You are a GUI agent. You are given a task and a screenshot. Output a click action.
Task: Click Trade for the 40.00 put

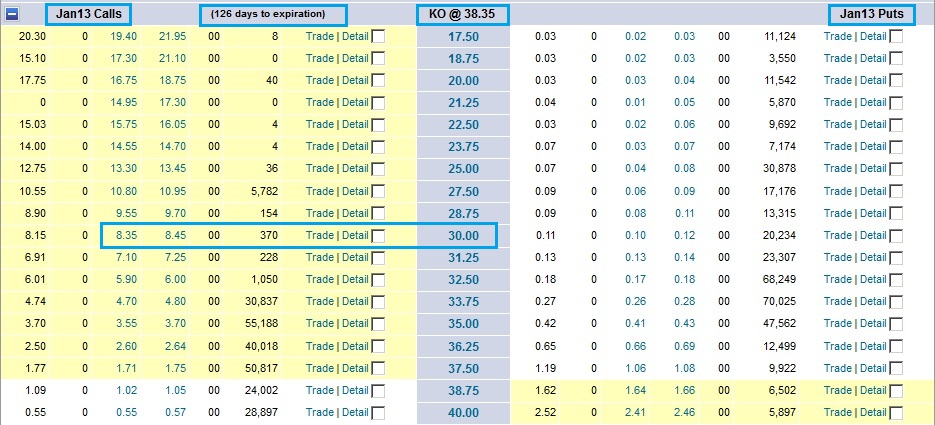click(x=838, y=412)
